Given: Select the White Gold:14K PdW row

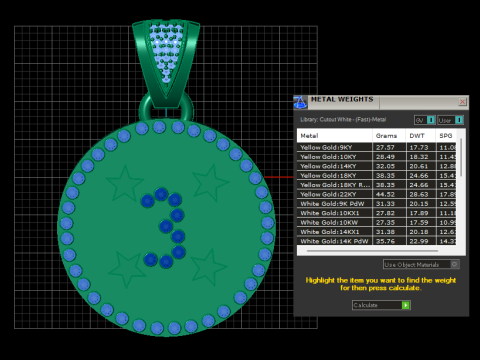Looking at the screenshot, I should pyautogui.click(x=376, y=241).
